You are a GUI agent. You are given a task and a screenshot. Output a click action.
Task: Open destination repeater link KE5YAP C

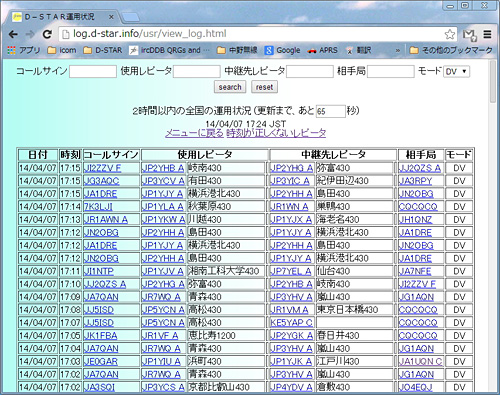292,323
